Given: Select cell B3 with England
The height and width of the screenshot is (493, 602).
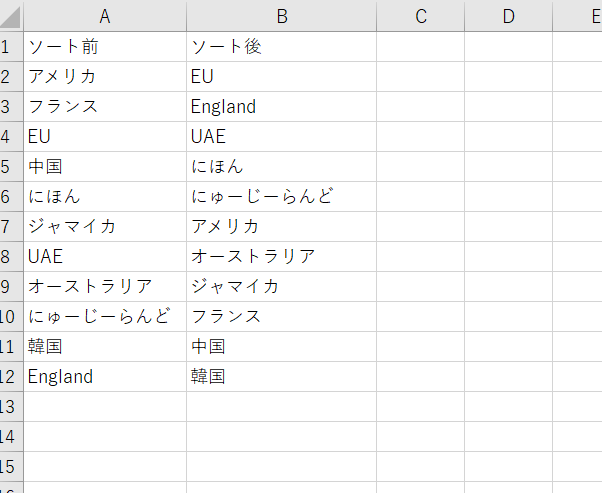Looking at the screenshot, I should click(281, 106).
